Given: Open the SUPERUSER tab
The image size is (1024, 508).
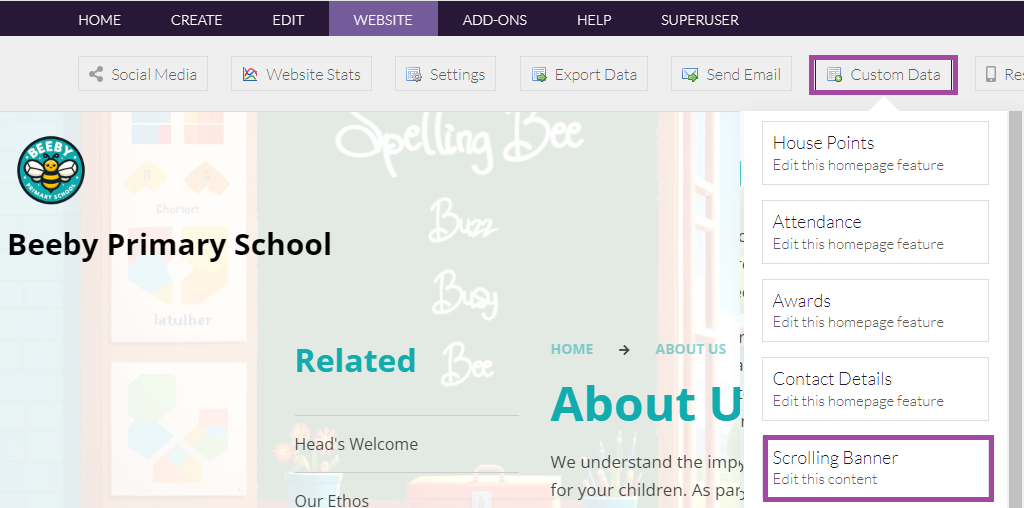Looking at the screenshot, I should point(700,19).
